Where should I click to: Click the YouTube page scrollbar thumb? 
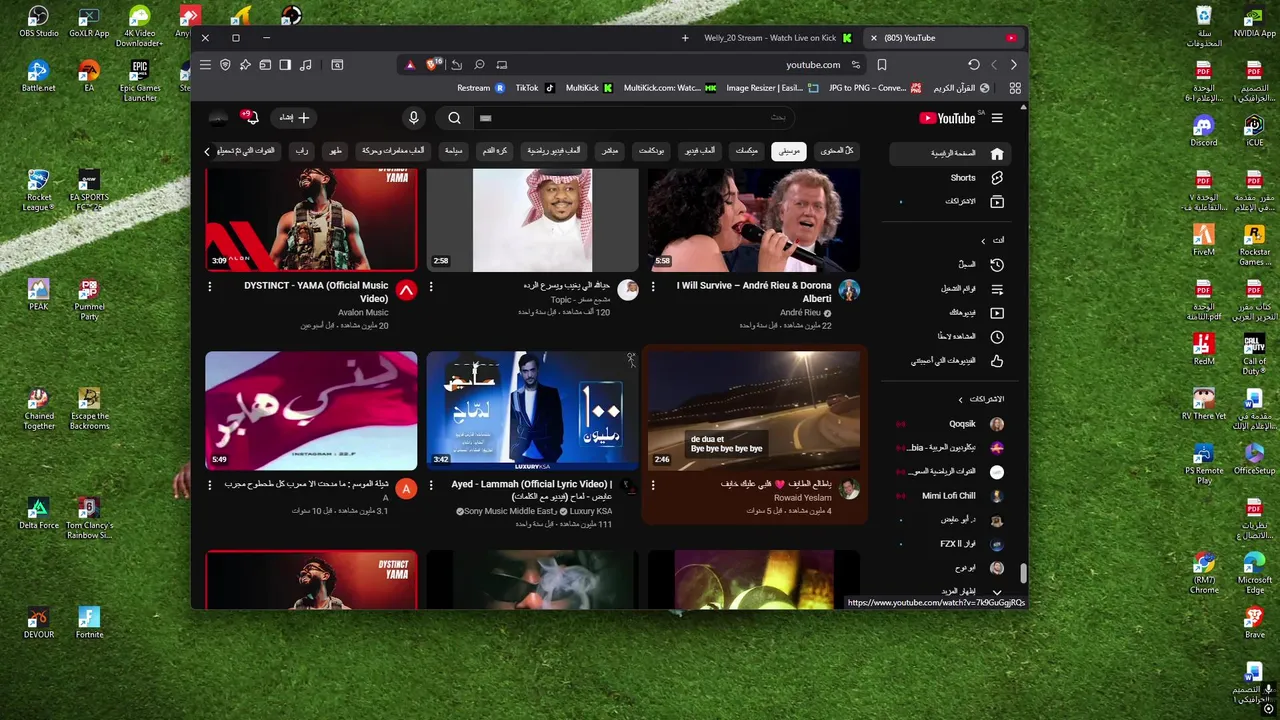(x=1022, y=575)
